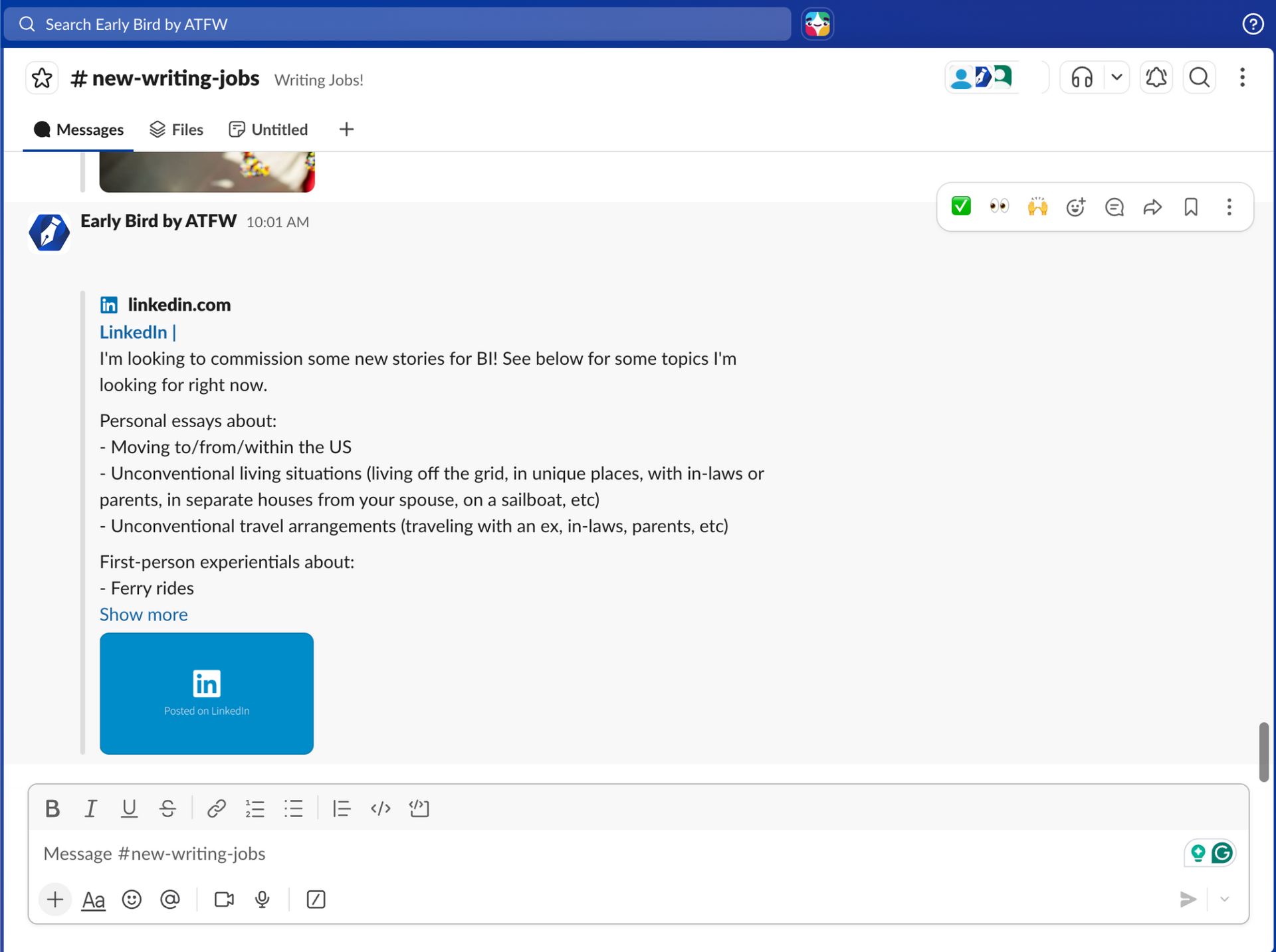The image size is (1276, 952).
Task: Star the new-writing-jobs channel
Action: [42, 78]
